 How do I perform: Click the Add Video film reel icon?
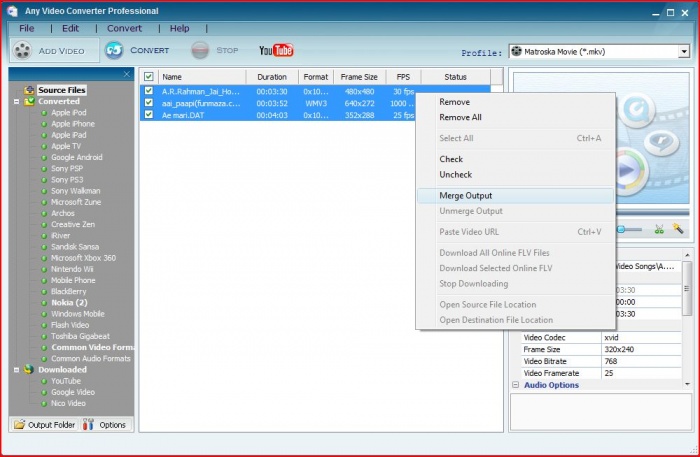pyautogui.click(x=22, y=50)
